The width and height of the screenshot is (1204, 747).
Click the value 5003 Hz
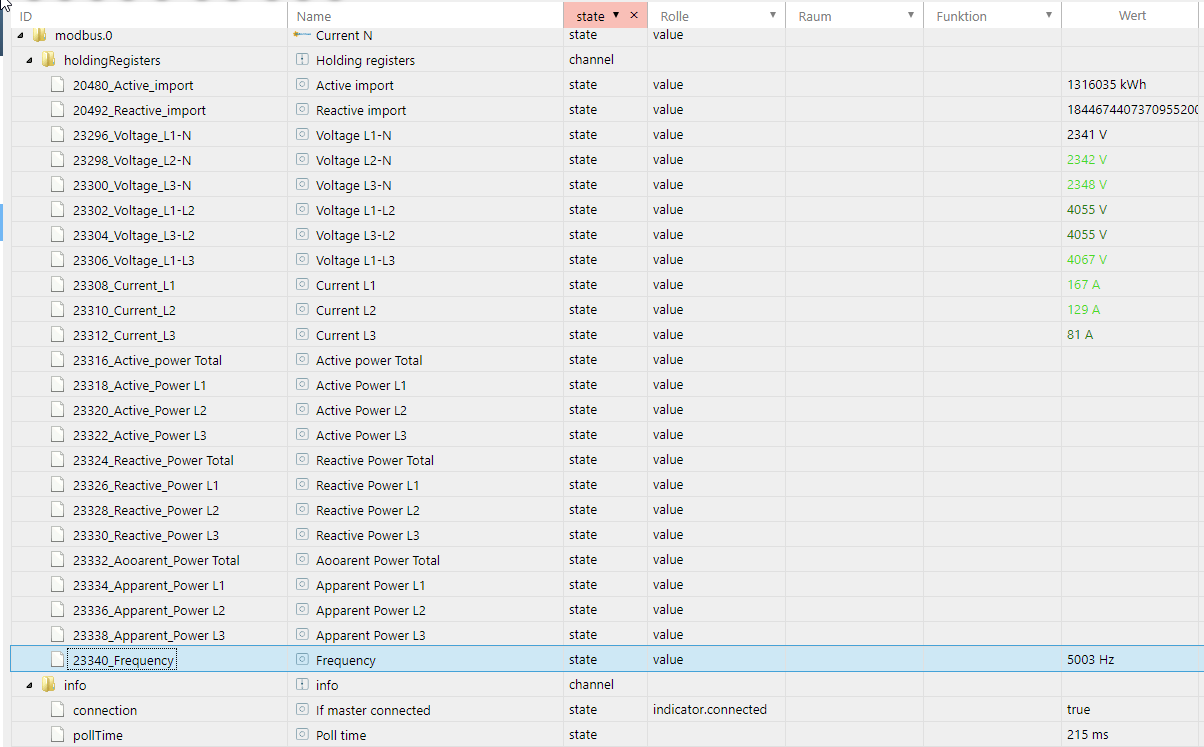pos(1090,660)
